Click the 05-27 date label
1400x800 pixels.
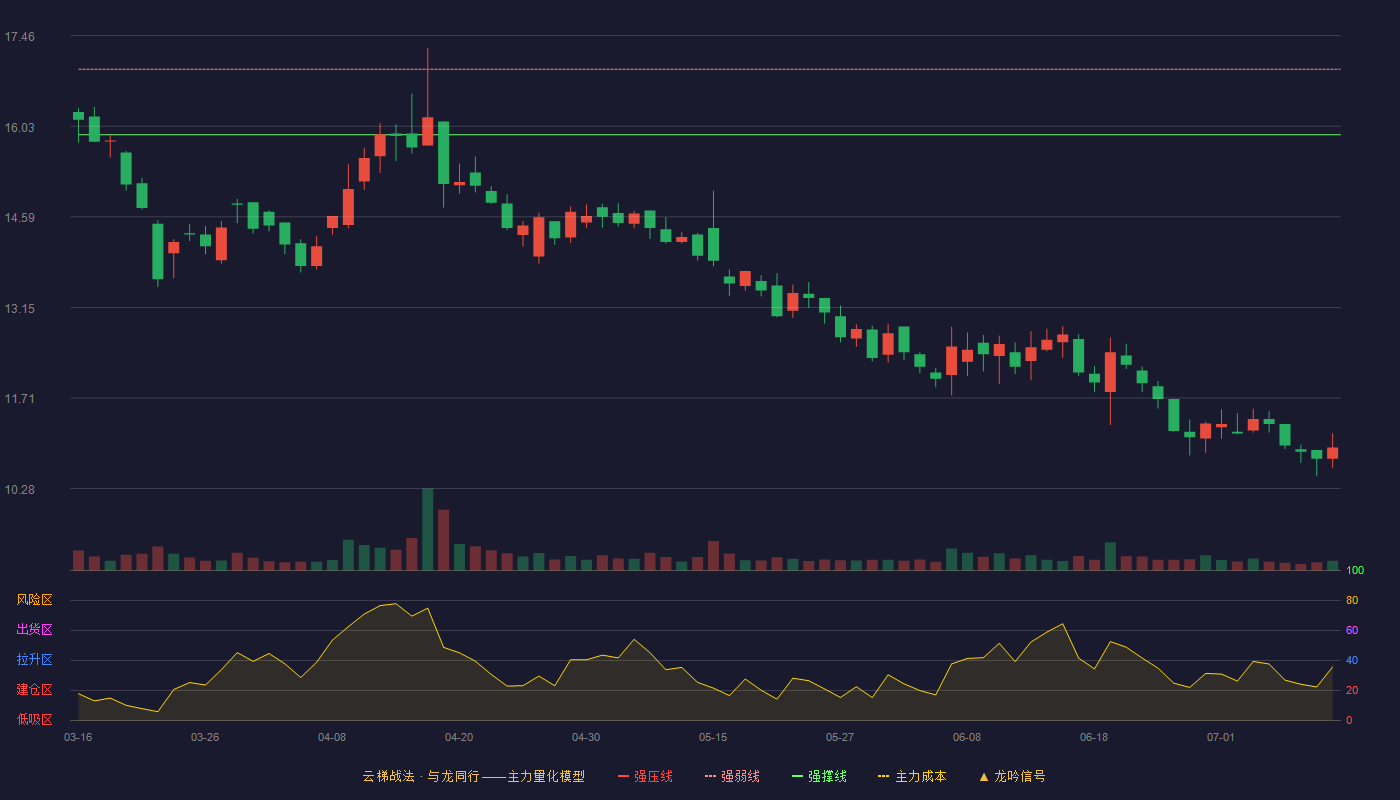click(x=840, y=737)
